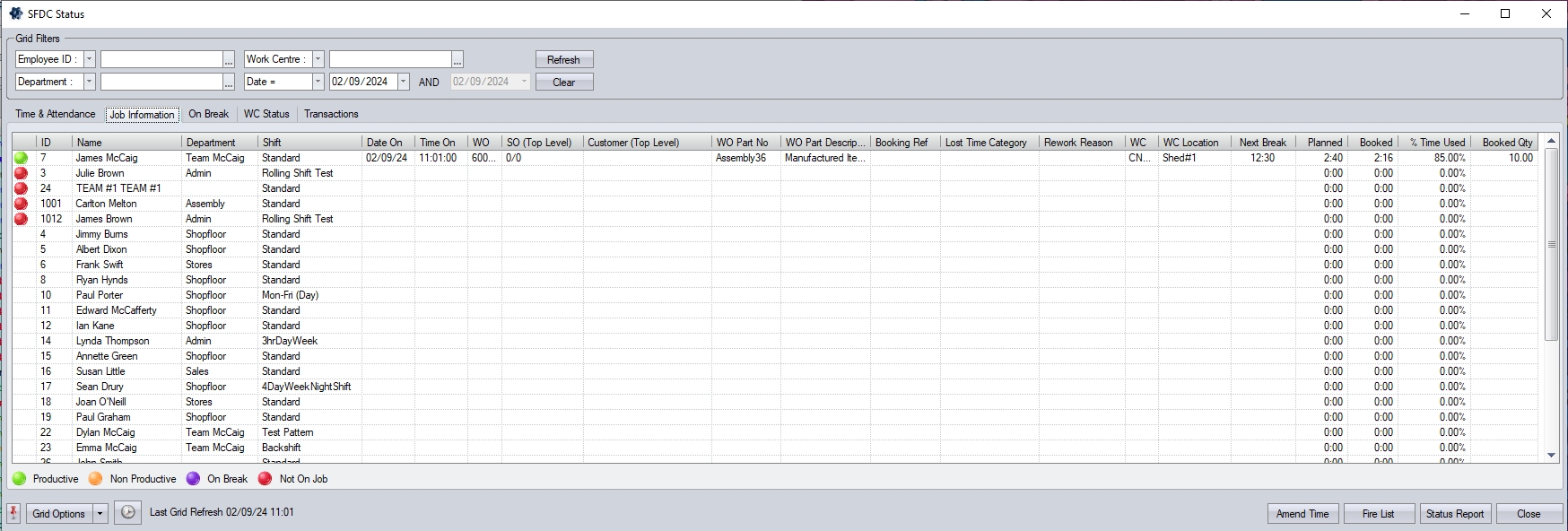Expand the Date operator dropdown
Image resolution: width=1568 pixels, height=531 pixels.
tap(318, 82)
